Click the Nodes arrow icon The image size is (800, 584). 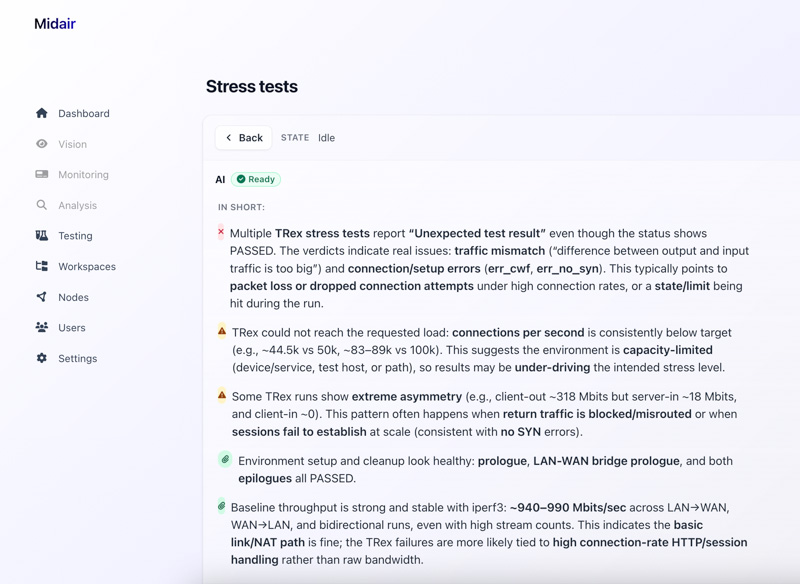(42, 297)
